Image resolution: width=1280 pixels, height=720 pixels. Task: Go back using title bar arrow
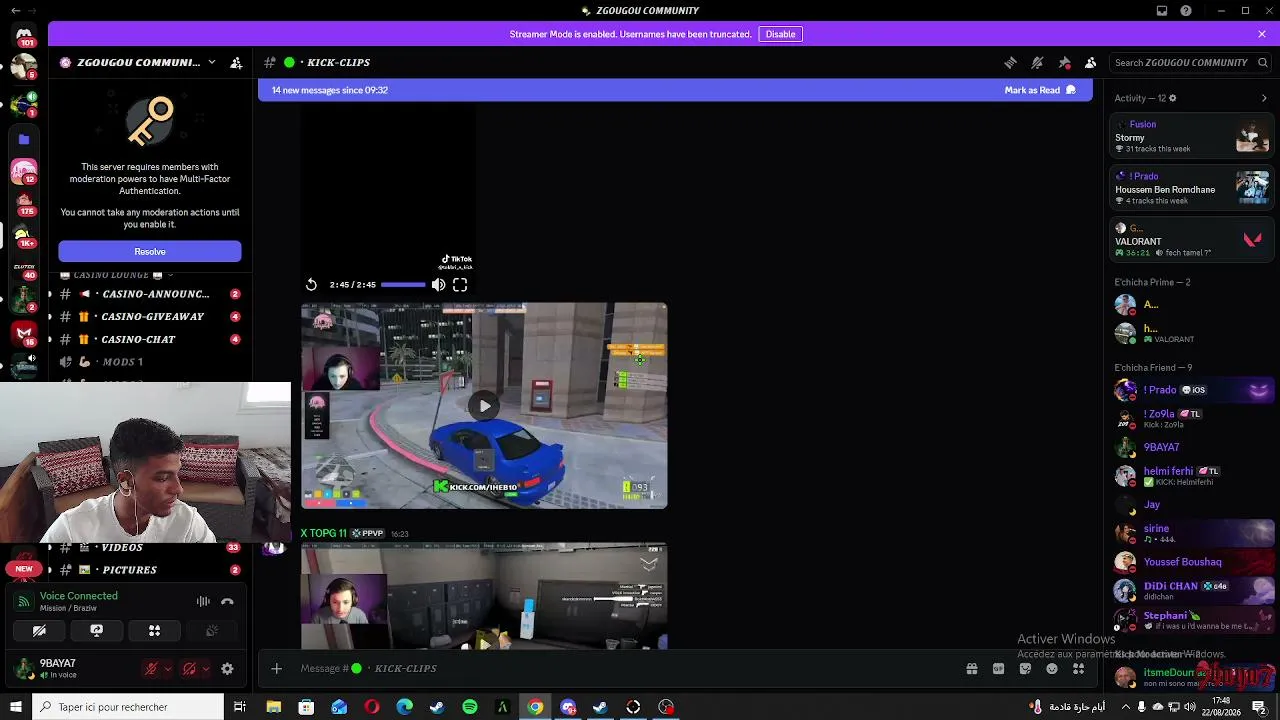pos(15,11)
